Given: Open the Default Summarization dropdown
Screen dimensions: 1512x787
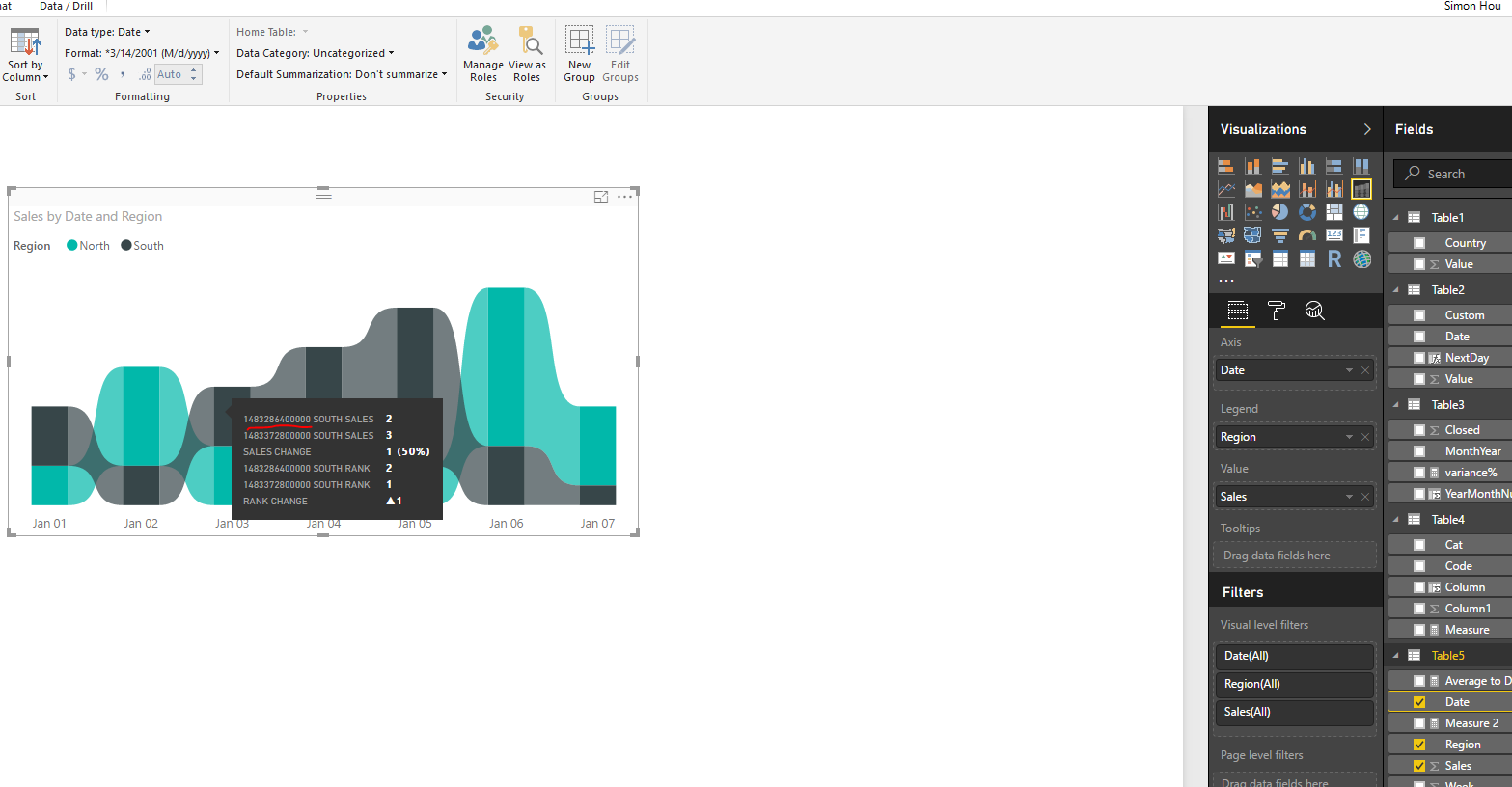Looking at the screenshot, I should tap(342, 74).
